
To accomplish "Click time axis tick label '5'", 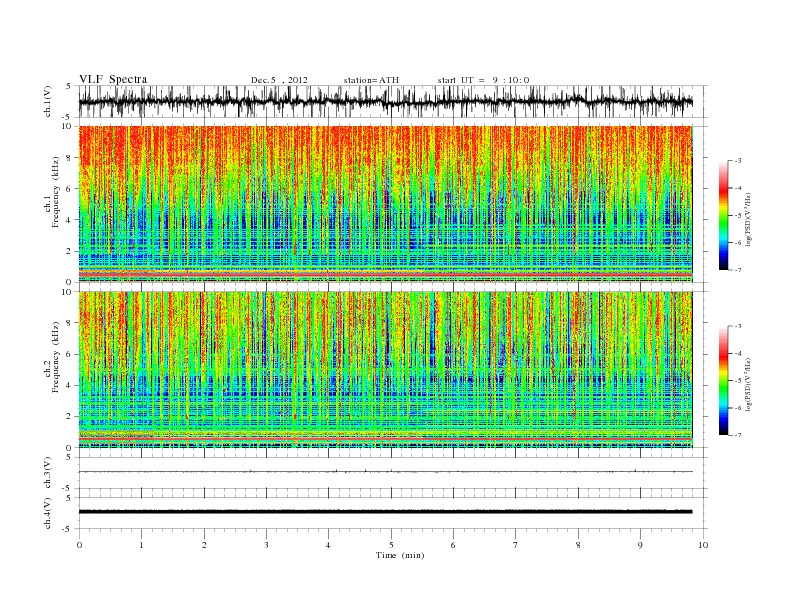I will coord(391,545).
